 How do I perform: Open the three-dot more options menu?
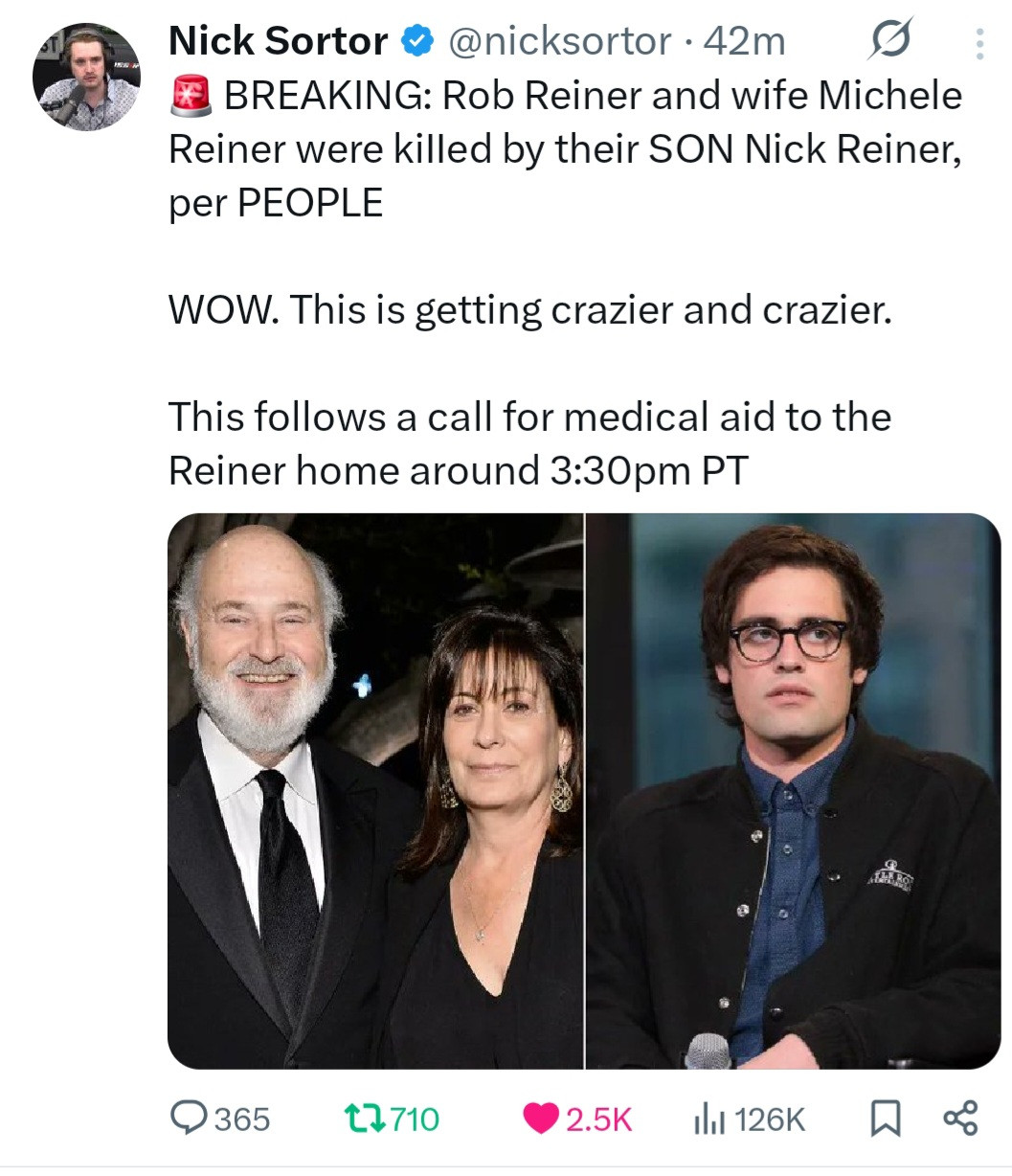(978, 43)
